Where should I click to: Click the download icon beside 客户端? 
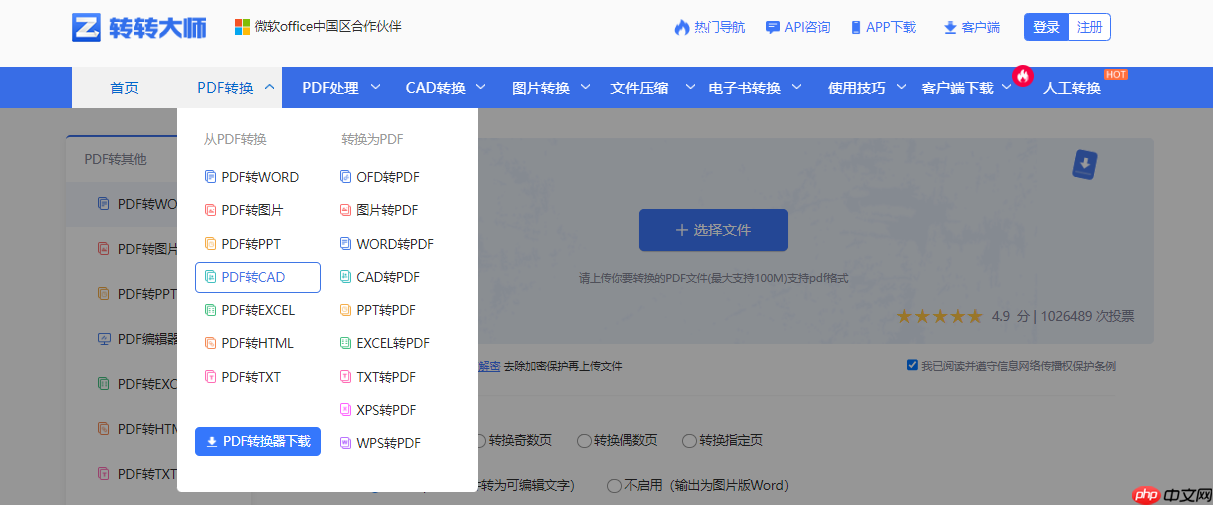(x=950, y=28)
